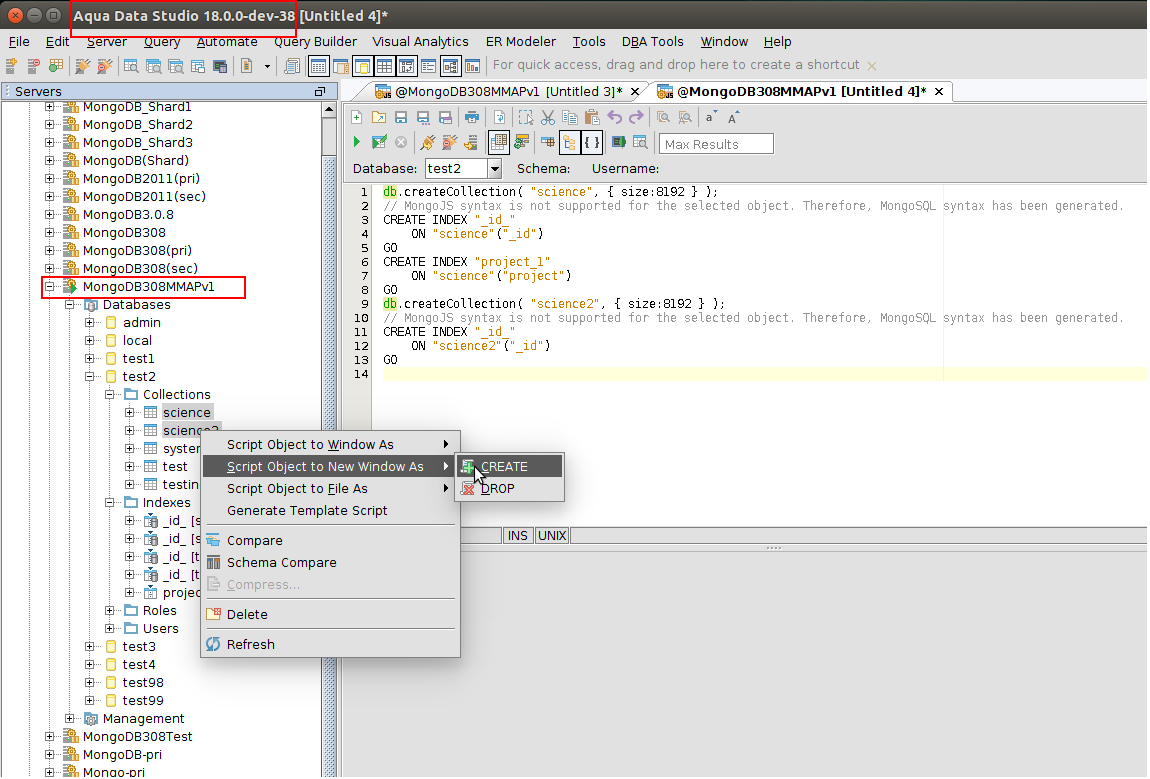Click the gray cancel execution icon
Screen dimensions: 1150x779
pyautogui.click(x=401, y=142)
